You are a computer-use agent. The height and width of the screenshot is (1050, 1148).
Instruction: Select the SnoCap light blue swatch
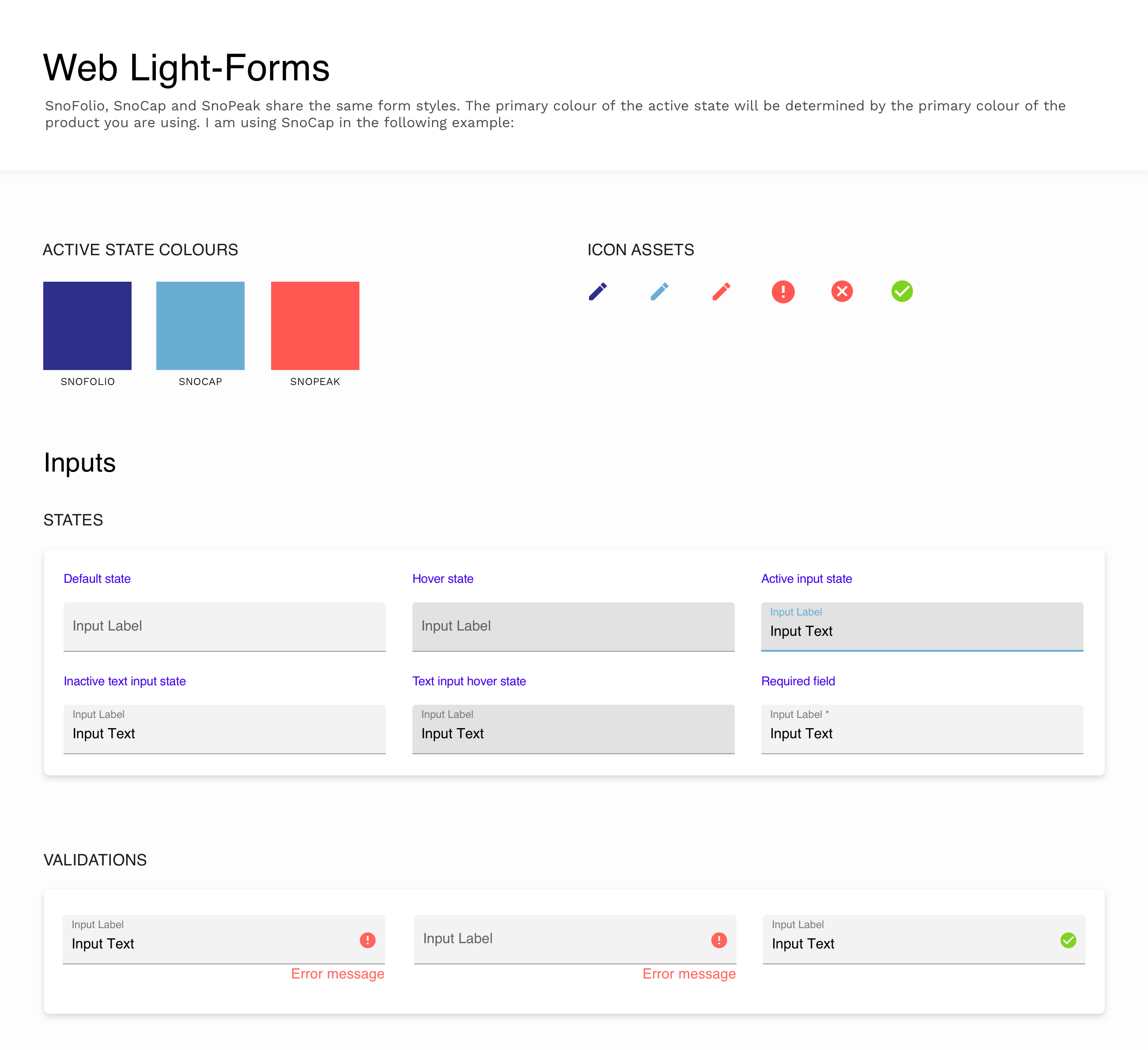200,326
